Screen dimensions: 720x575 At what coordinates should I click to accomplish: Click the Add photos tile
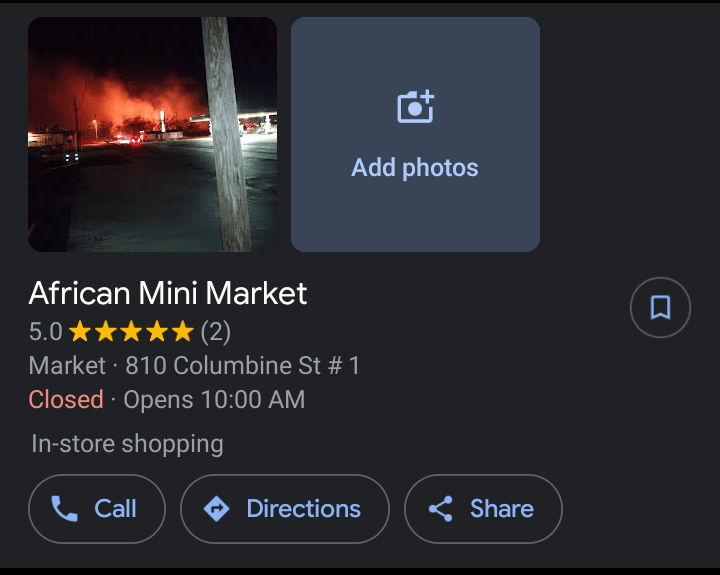tap(415, 134)
